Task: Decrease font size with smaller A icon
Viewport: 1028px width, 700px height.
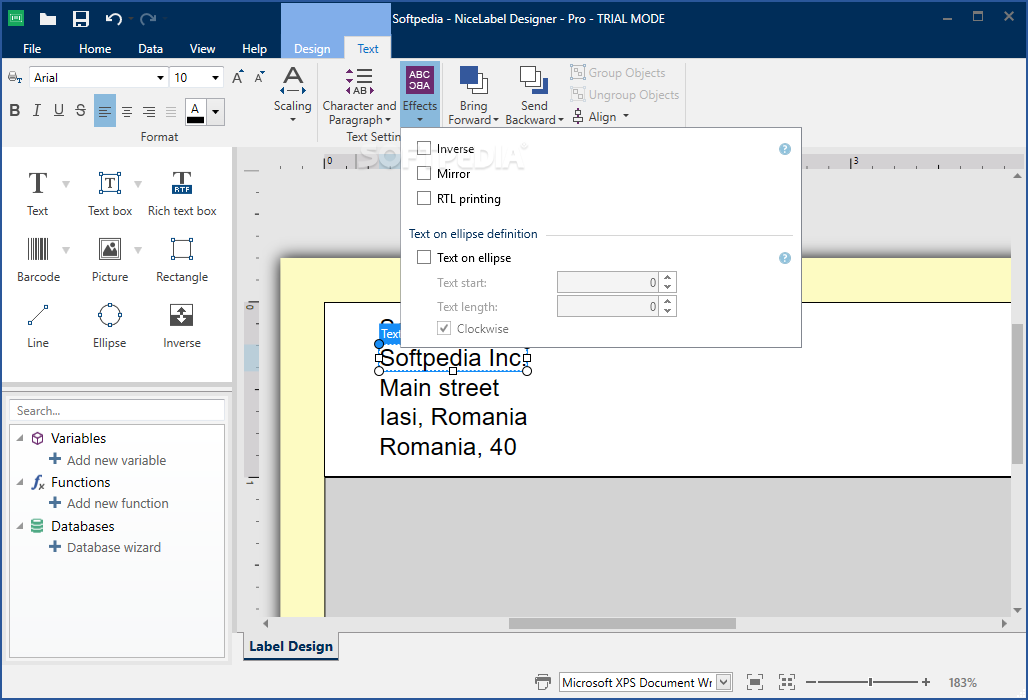Action: (260, 77)
